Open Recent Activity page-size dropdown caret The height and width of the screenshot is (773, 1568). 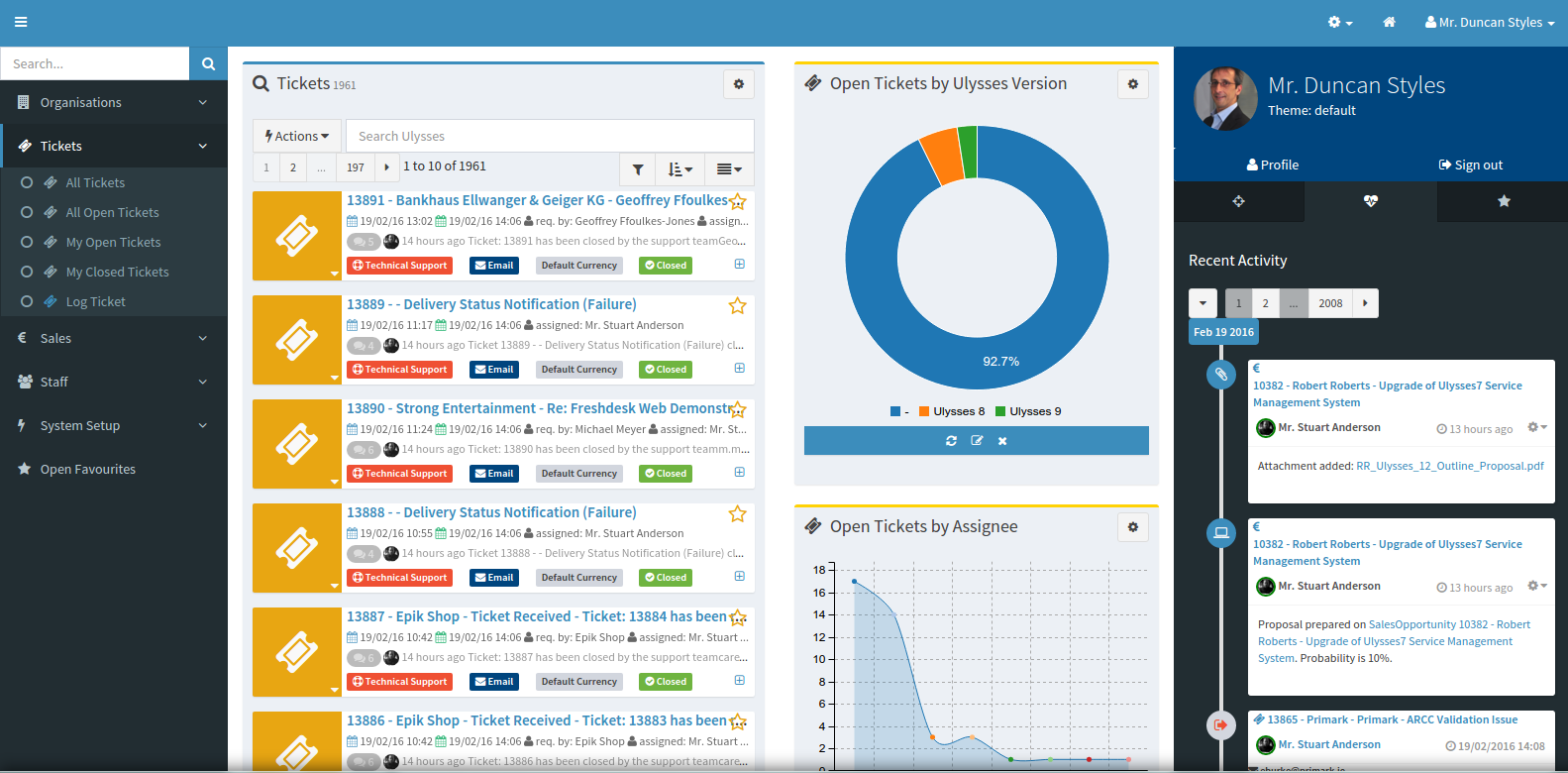tap(1202, 303)
